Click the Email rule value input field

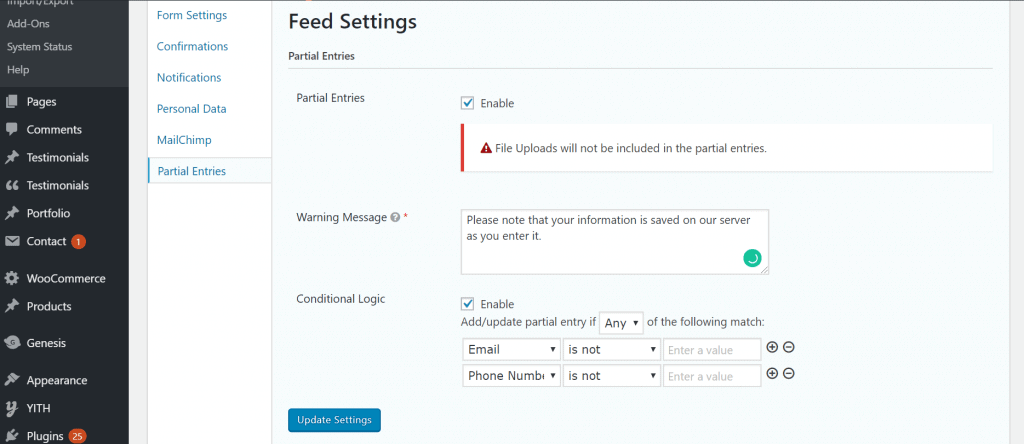coord(712,349)
